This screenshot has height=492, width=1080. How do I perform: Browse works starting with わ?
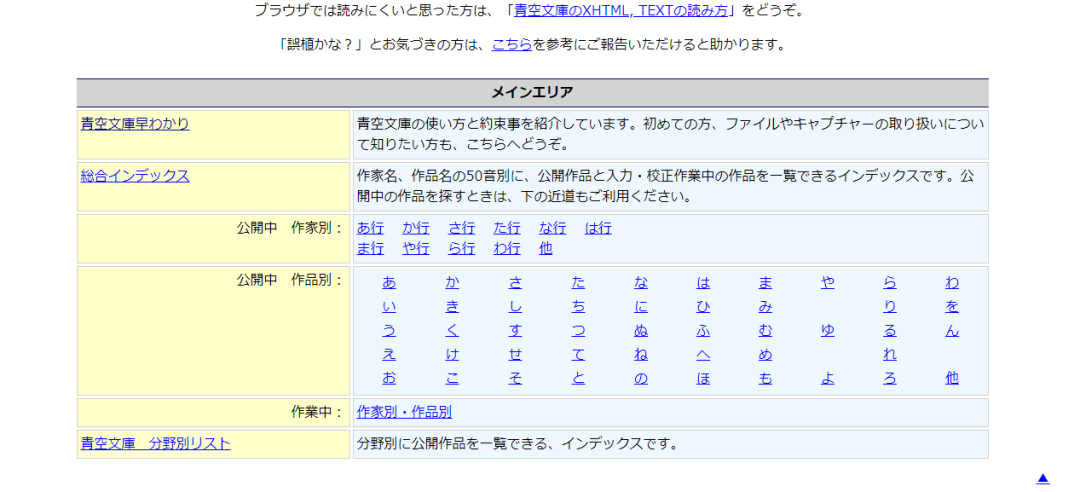click(x=952, y=282)
